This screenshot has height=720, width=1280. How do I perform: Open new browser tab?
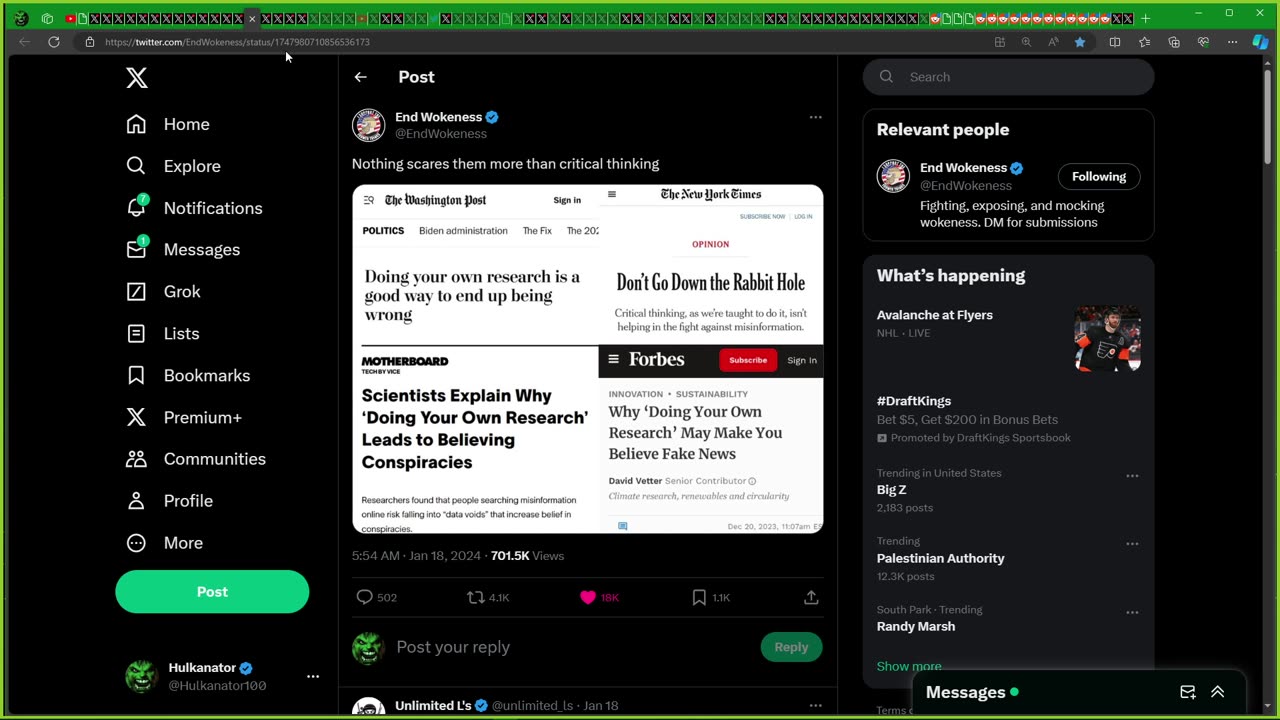point(1145,18)
